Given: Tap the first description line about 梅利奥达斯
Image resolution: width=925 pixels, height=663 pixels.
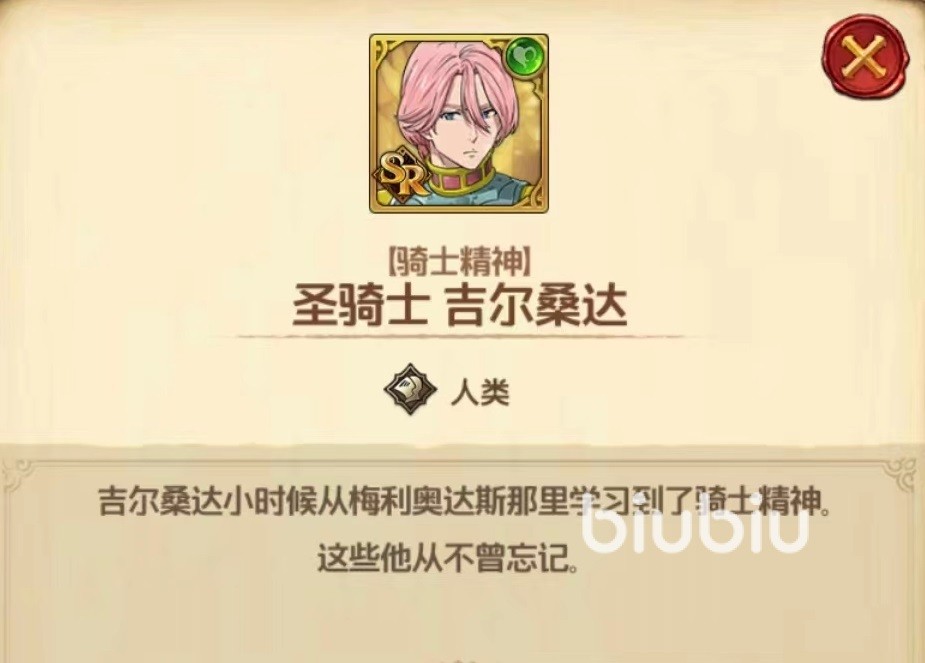Looking at the screenshot, I should click(462, 501).
